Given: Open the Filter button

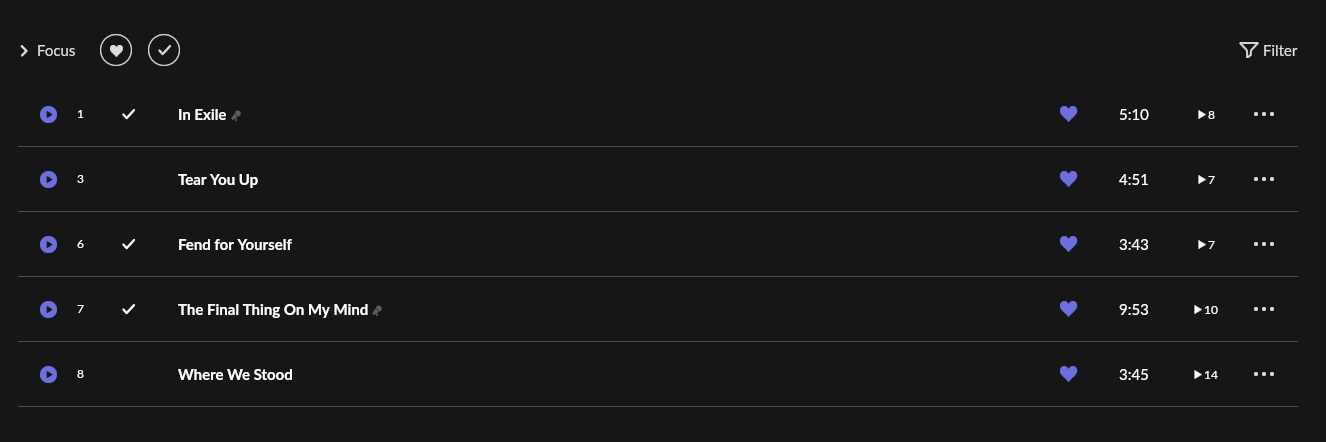Looking at the screenshot, I should (1268, 50).
